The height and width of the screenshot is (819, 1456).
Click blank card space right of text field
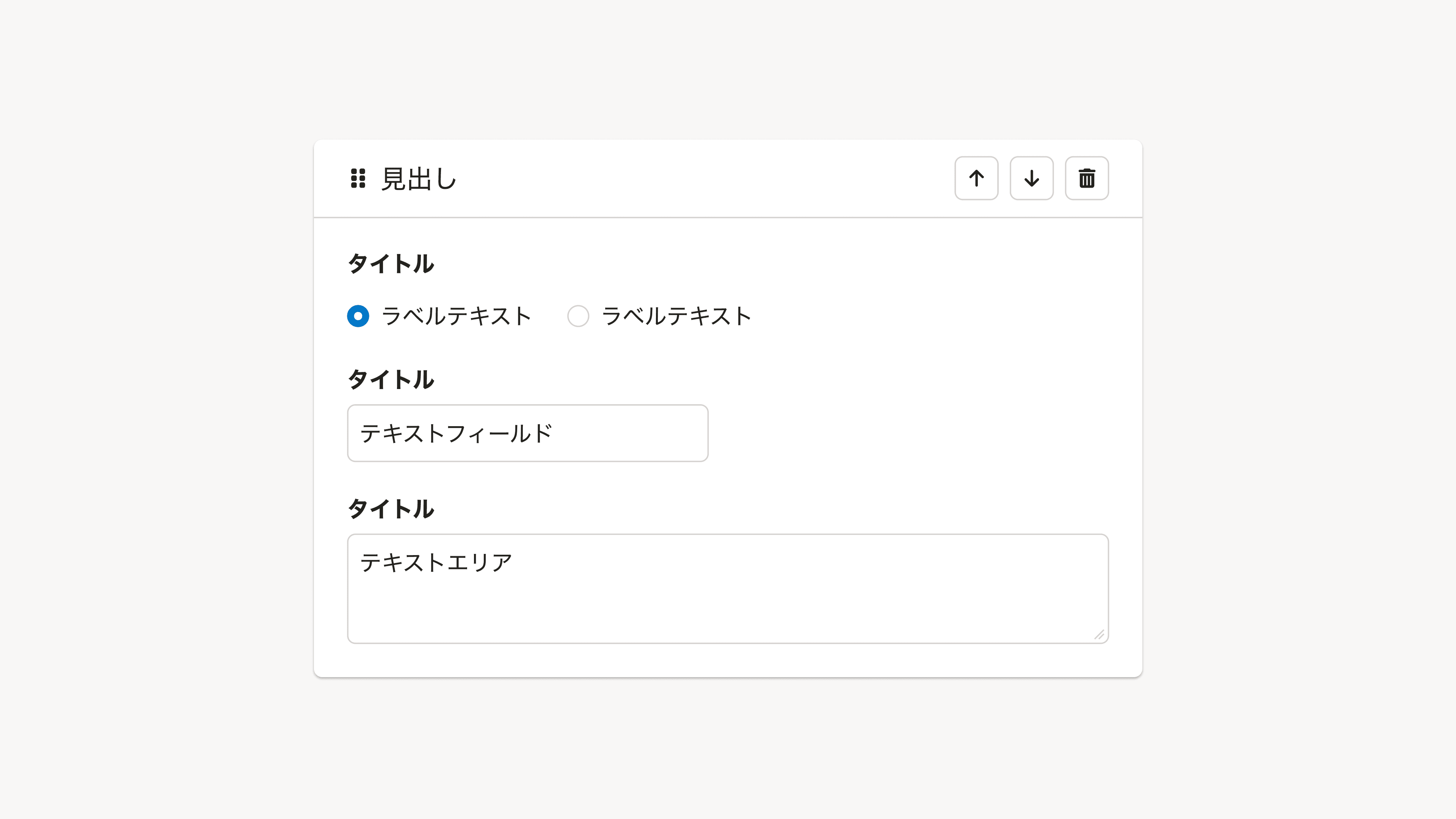[904, 433]
